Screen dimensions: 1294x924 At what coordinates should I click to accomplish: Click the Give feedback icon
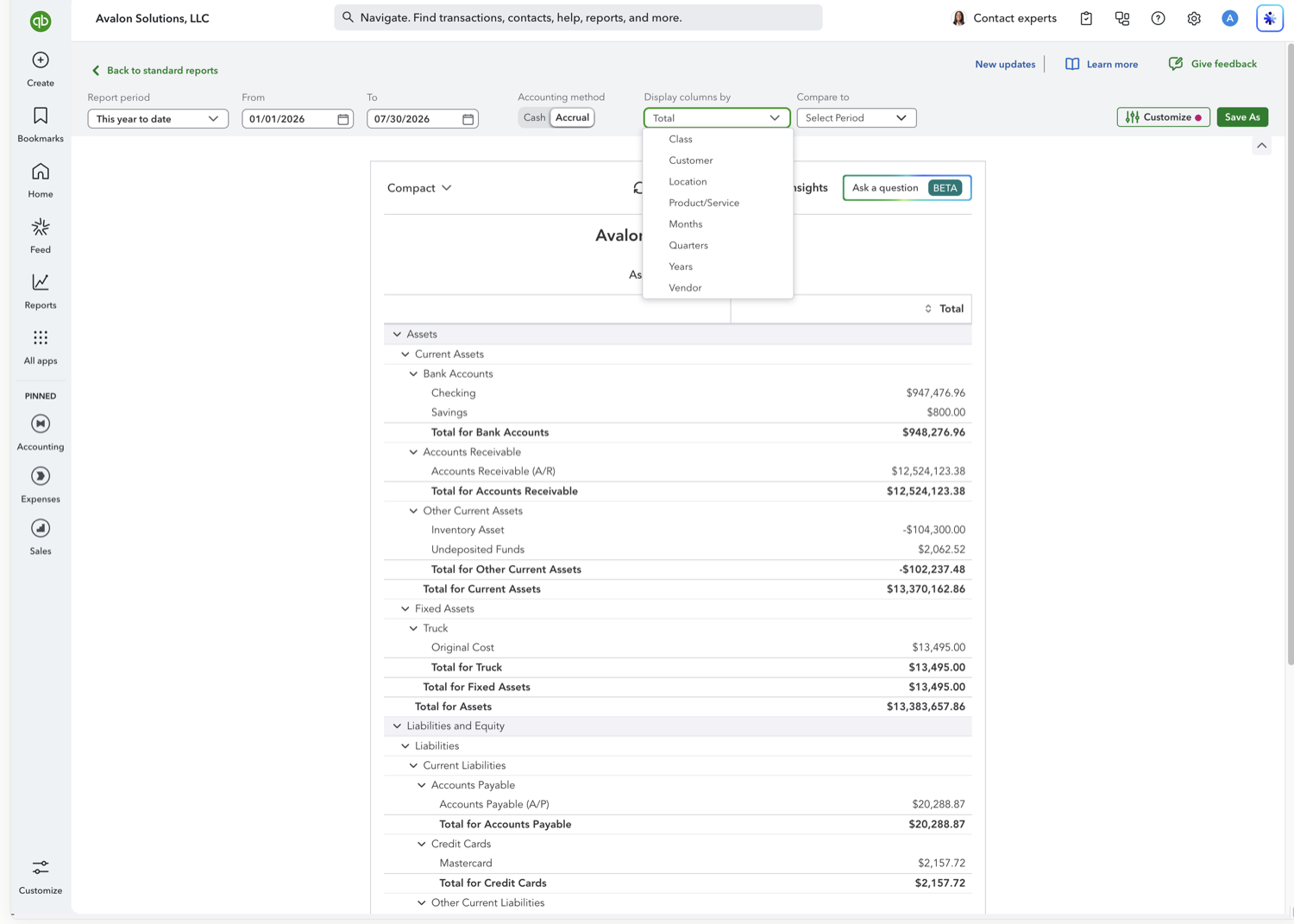tap(1175, 64)
